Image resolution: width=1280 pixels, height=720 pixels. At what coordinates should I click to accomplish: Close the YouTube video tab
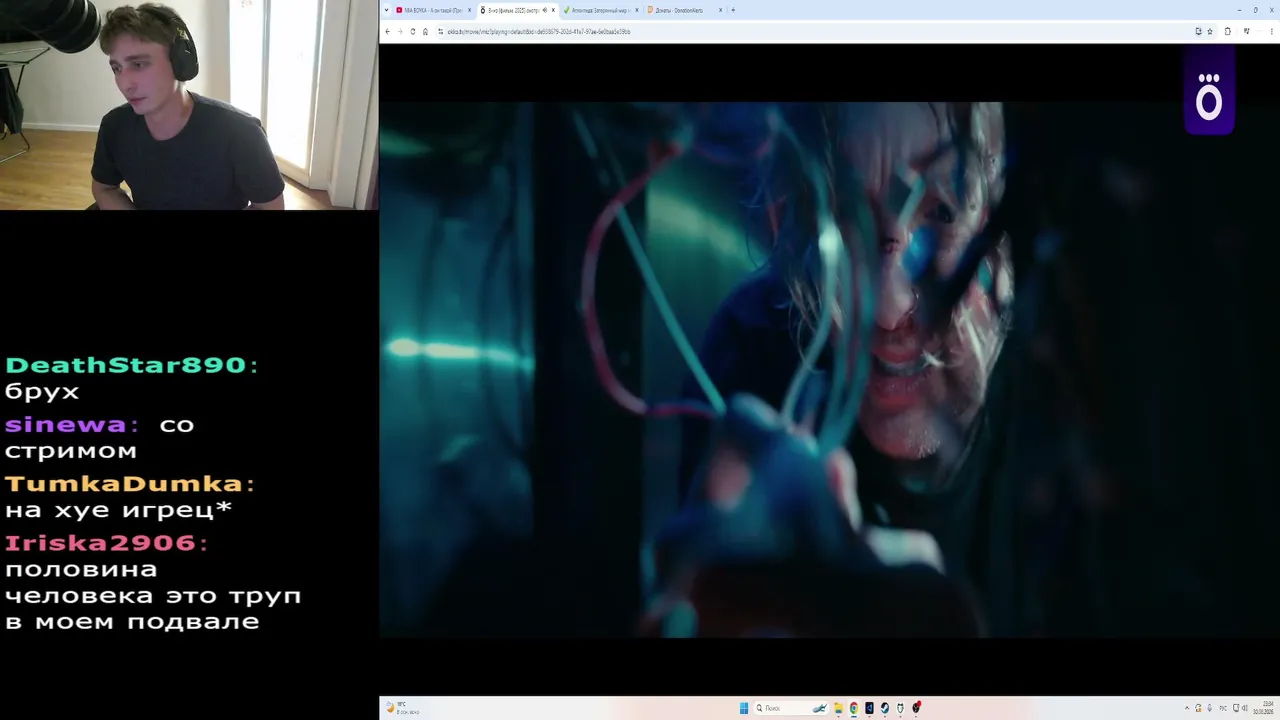coord(469,10)
